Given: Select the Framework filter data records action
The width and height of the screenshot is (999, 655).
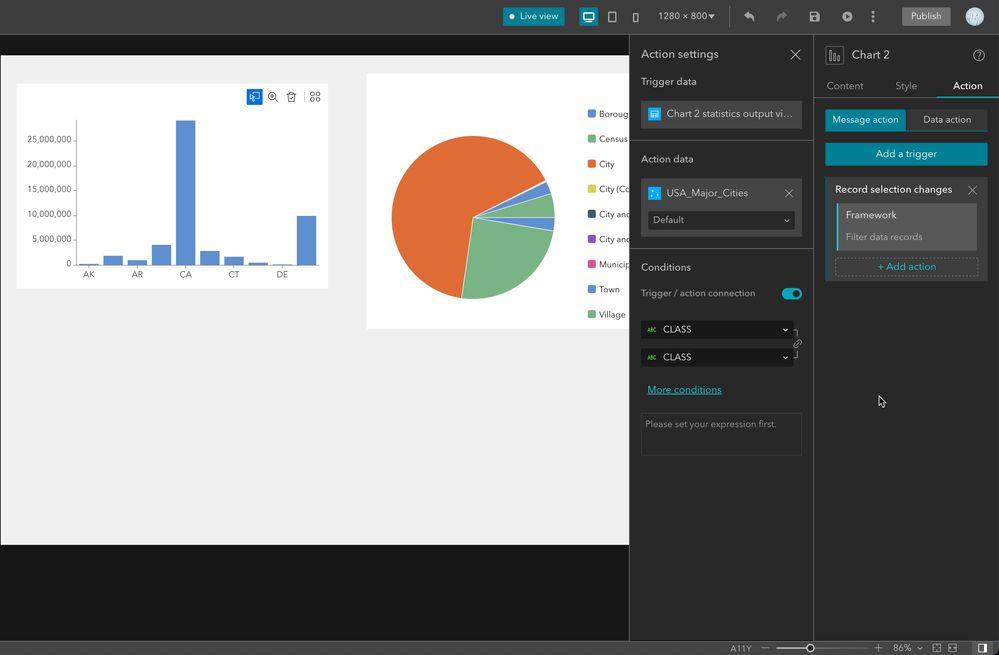Looking at the screenshot, I should tap(907, 226).
